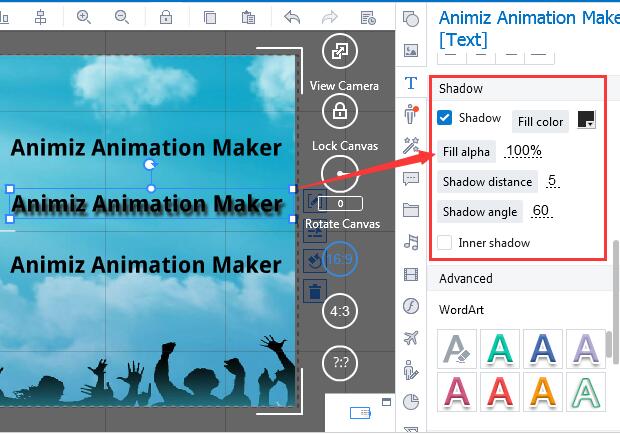The image size is (620, 434).
Task: Apply the green outline WordArt style
Action: (586, 392)
